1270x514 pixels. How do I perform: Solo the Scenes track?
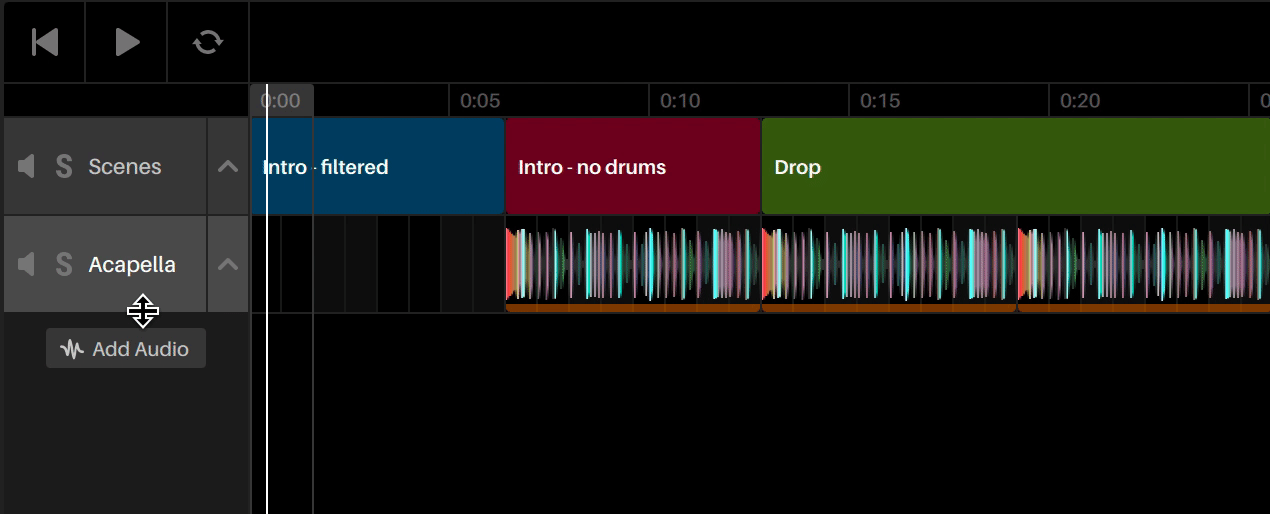64,166
